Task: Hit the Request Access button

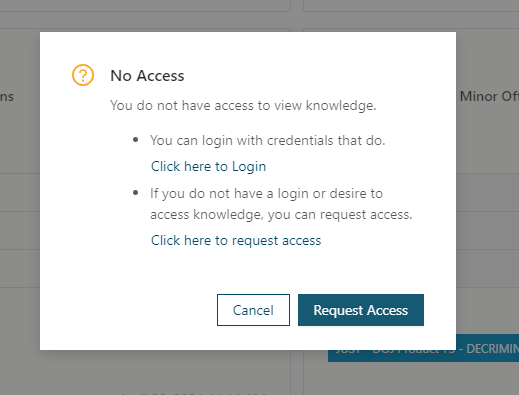Action: pyautogui.click(x=361, y=310)
